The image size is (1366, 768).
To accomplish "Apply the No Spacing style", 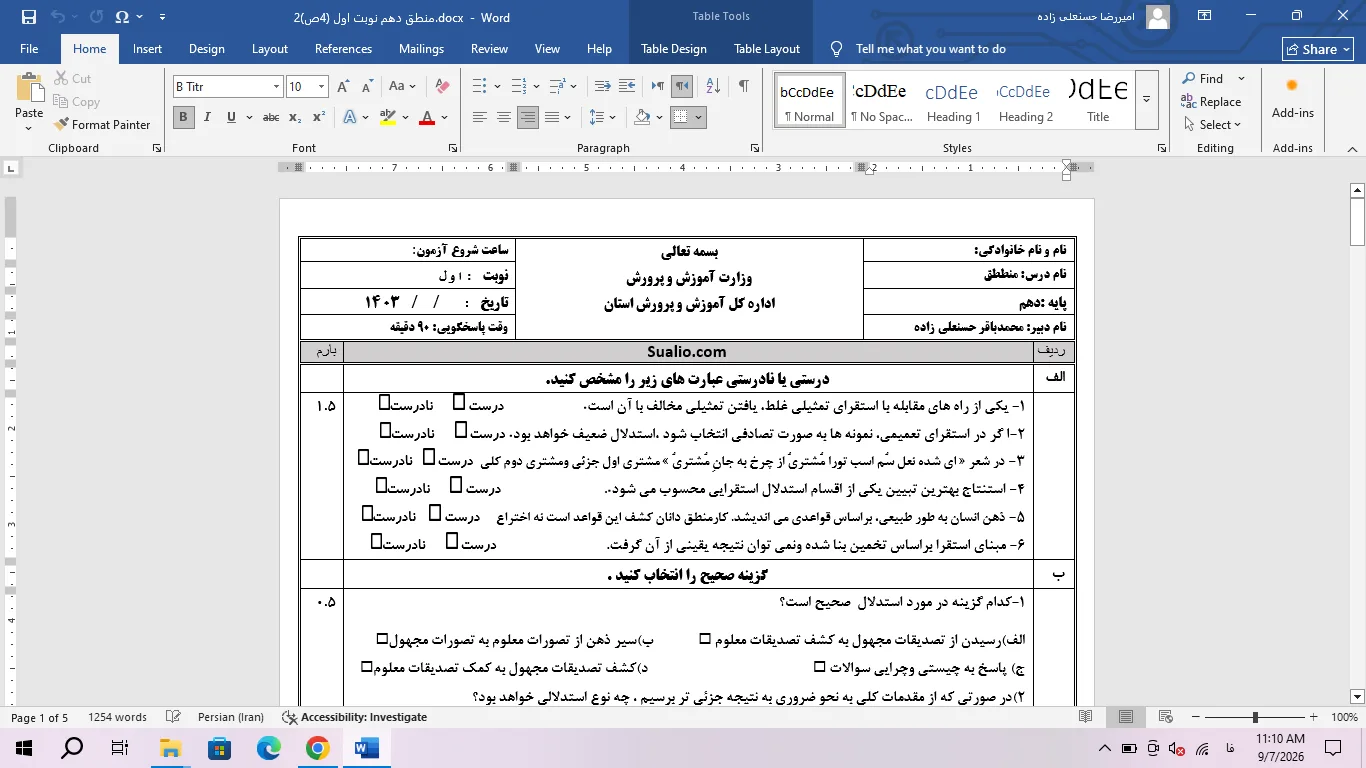I will (881, 99).
